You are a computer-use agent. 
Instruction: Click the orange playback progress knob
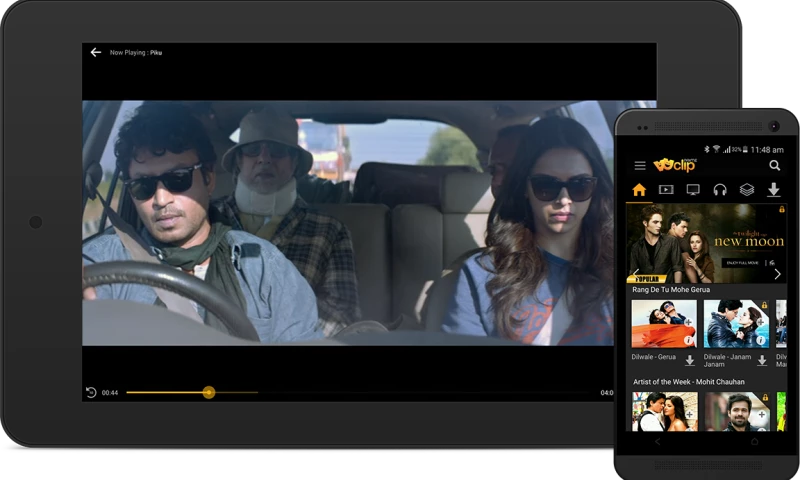208,393
